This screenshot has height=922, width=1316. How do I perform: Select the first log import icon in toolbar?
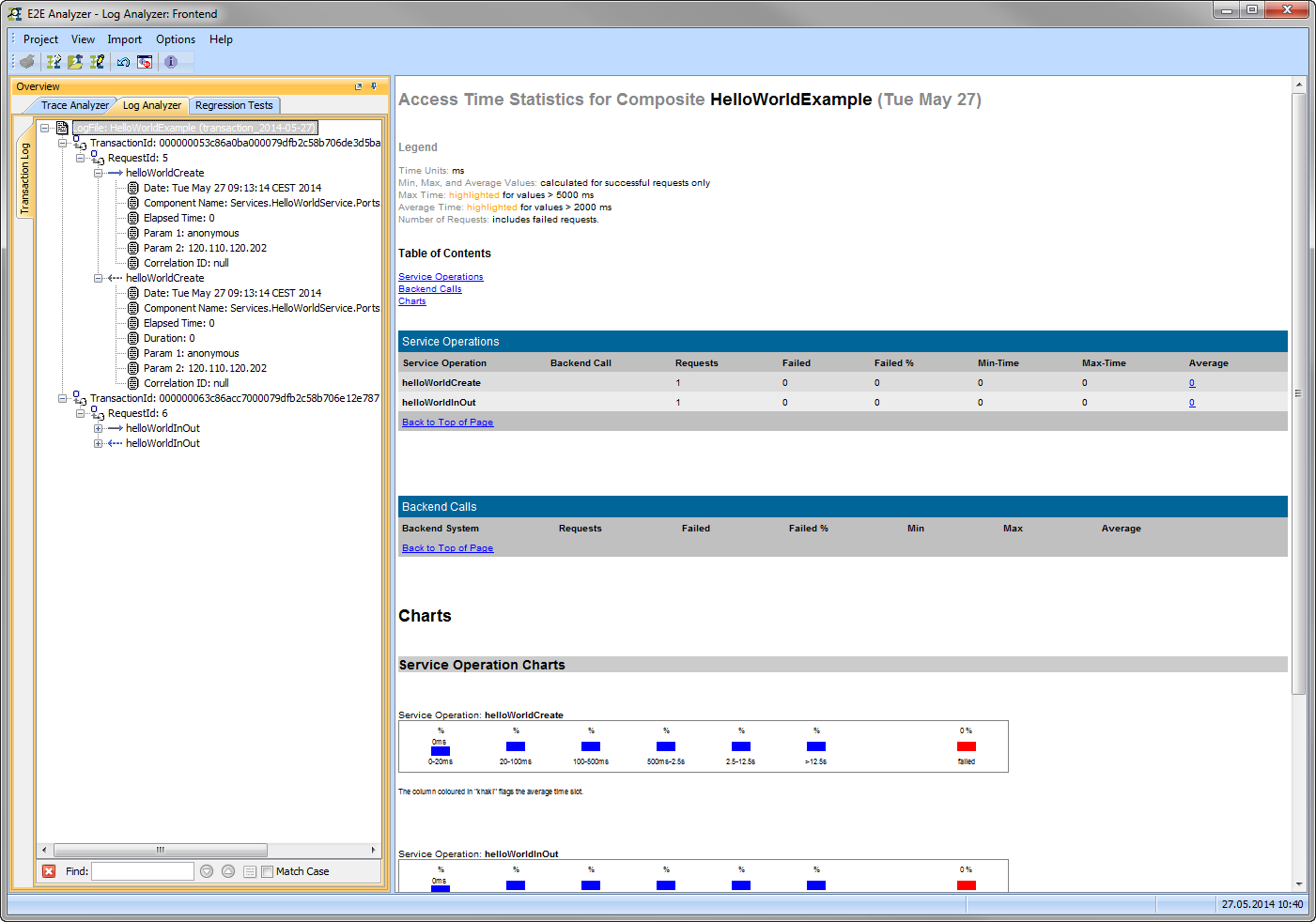54,62
